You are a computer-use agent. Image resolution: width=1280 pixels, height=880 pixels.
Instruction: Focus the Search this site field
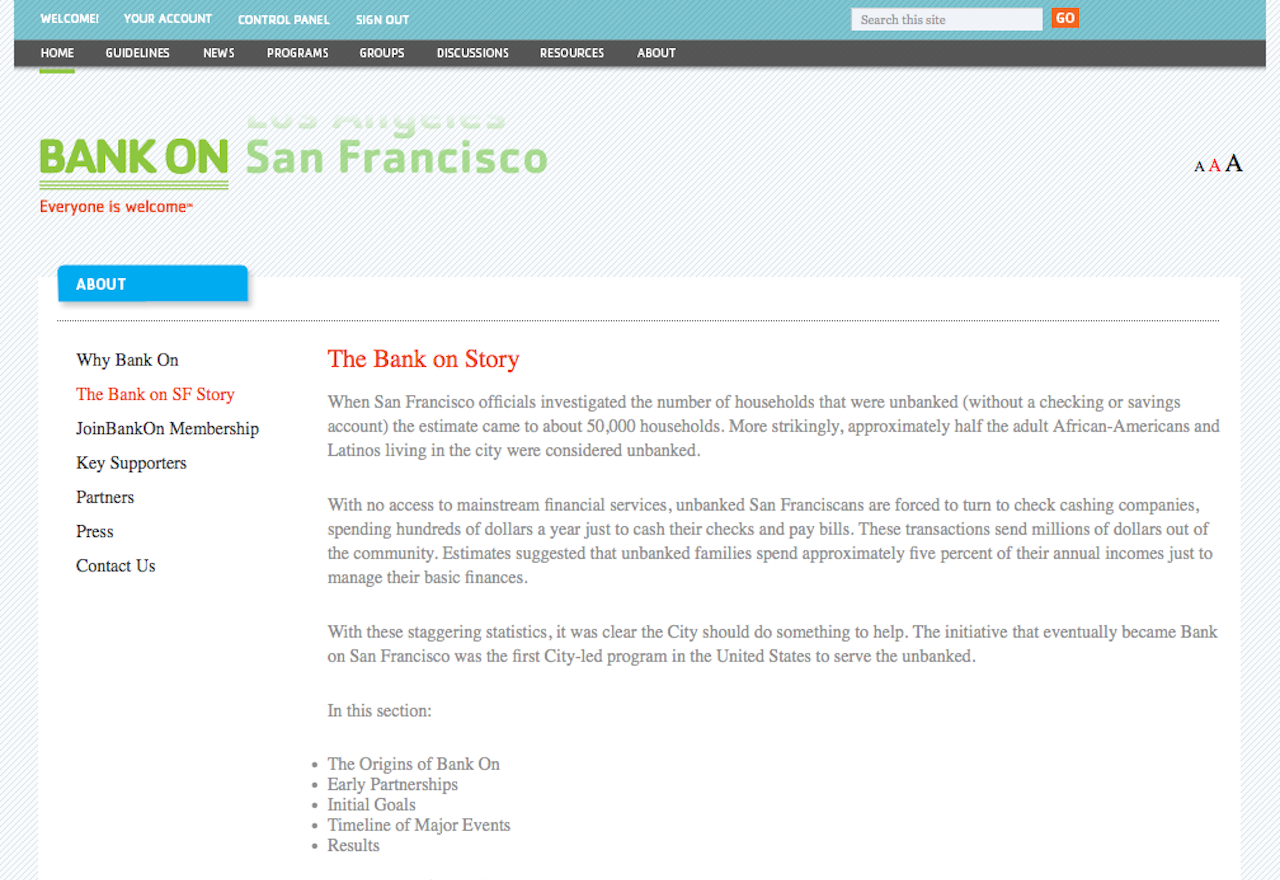[947, 19]
